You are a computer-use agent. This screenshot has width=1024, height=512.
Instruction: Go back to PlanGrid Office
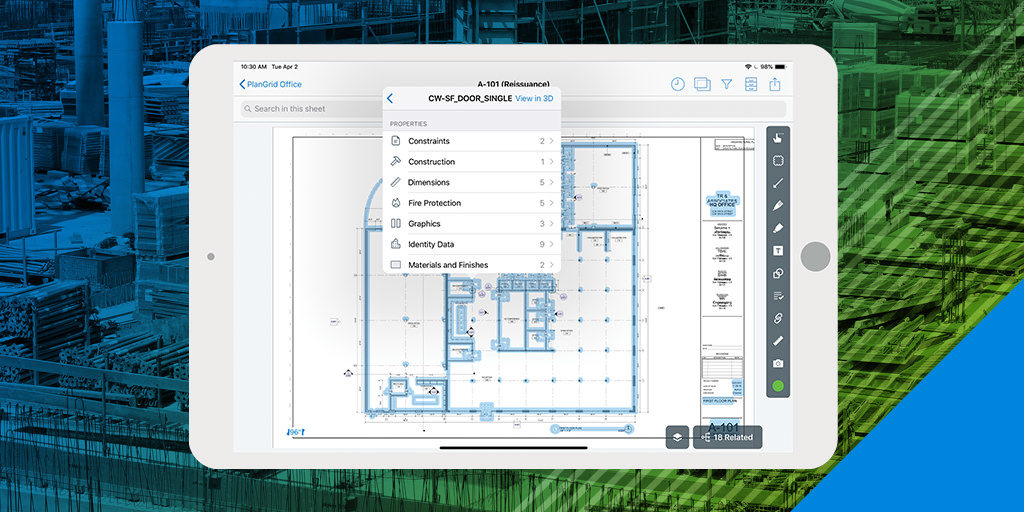click(x=270, y=84)
